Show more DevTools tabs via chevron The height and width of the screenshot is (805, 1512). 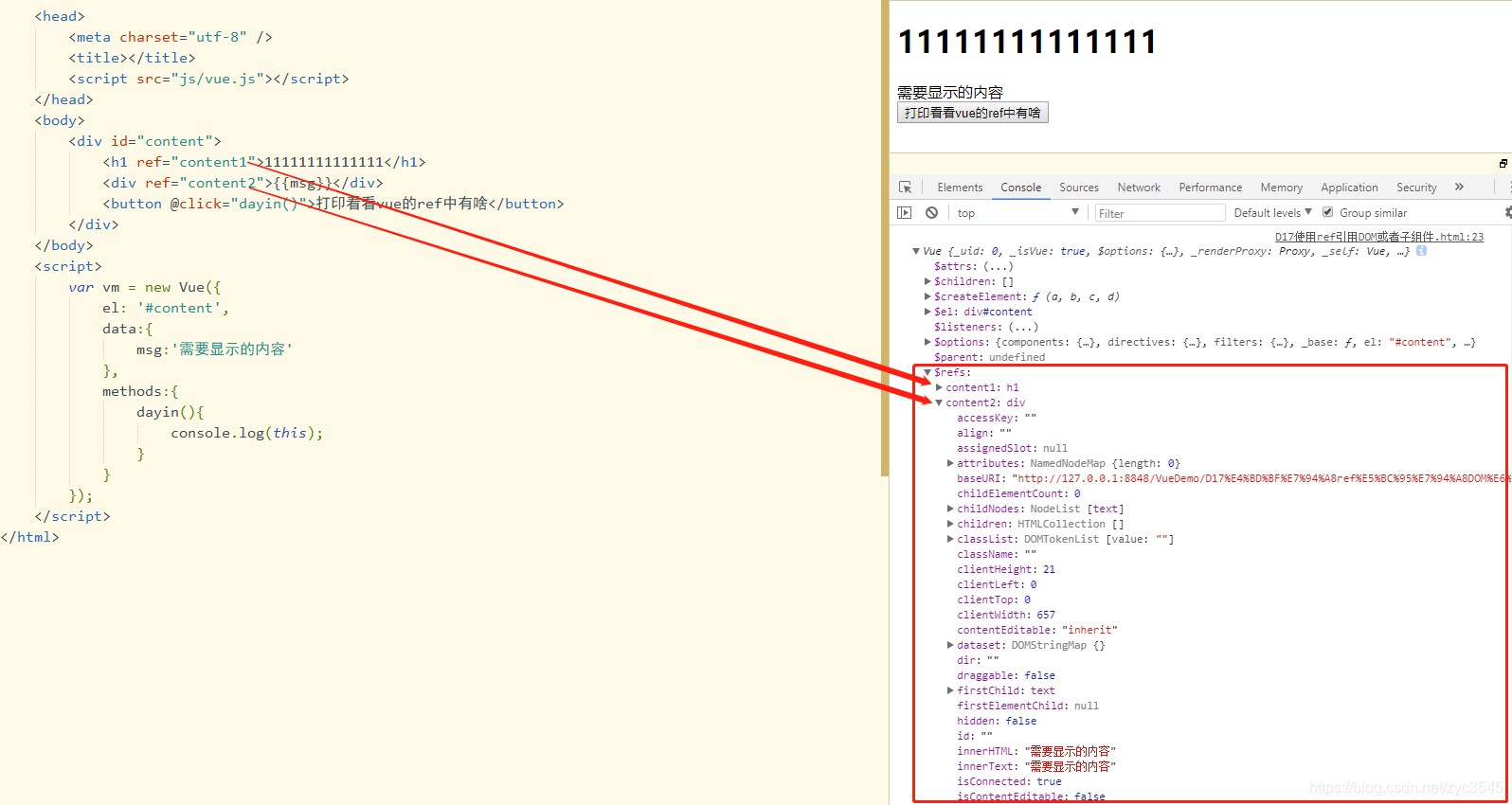(x=1459, y=188)
